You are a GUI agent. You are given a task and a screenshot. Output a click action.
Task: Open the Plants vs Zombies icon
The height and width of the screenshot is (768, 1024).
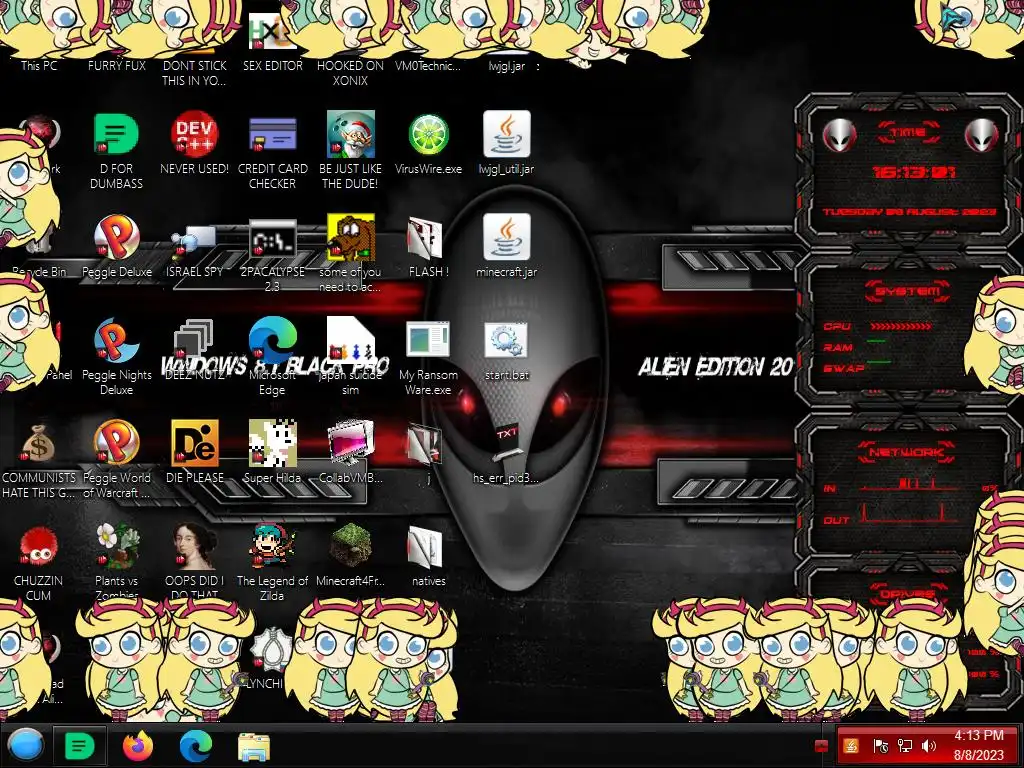(116, 546)
